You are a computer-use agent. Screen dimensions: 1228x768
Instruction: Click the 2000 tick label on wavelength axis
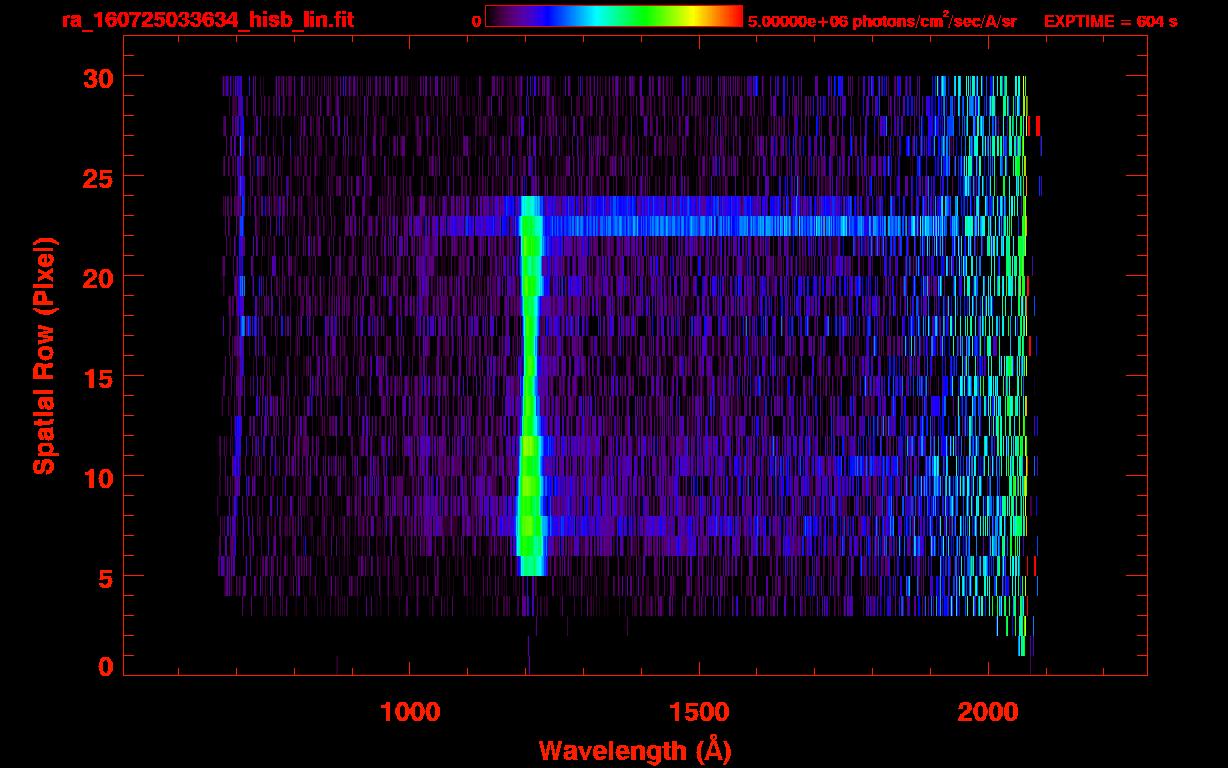[x=989, y=712]
